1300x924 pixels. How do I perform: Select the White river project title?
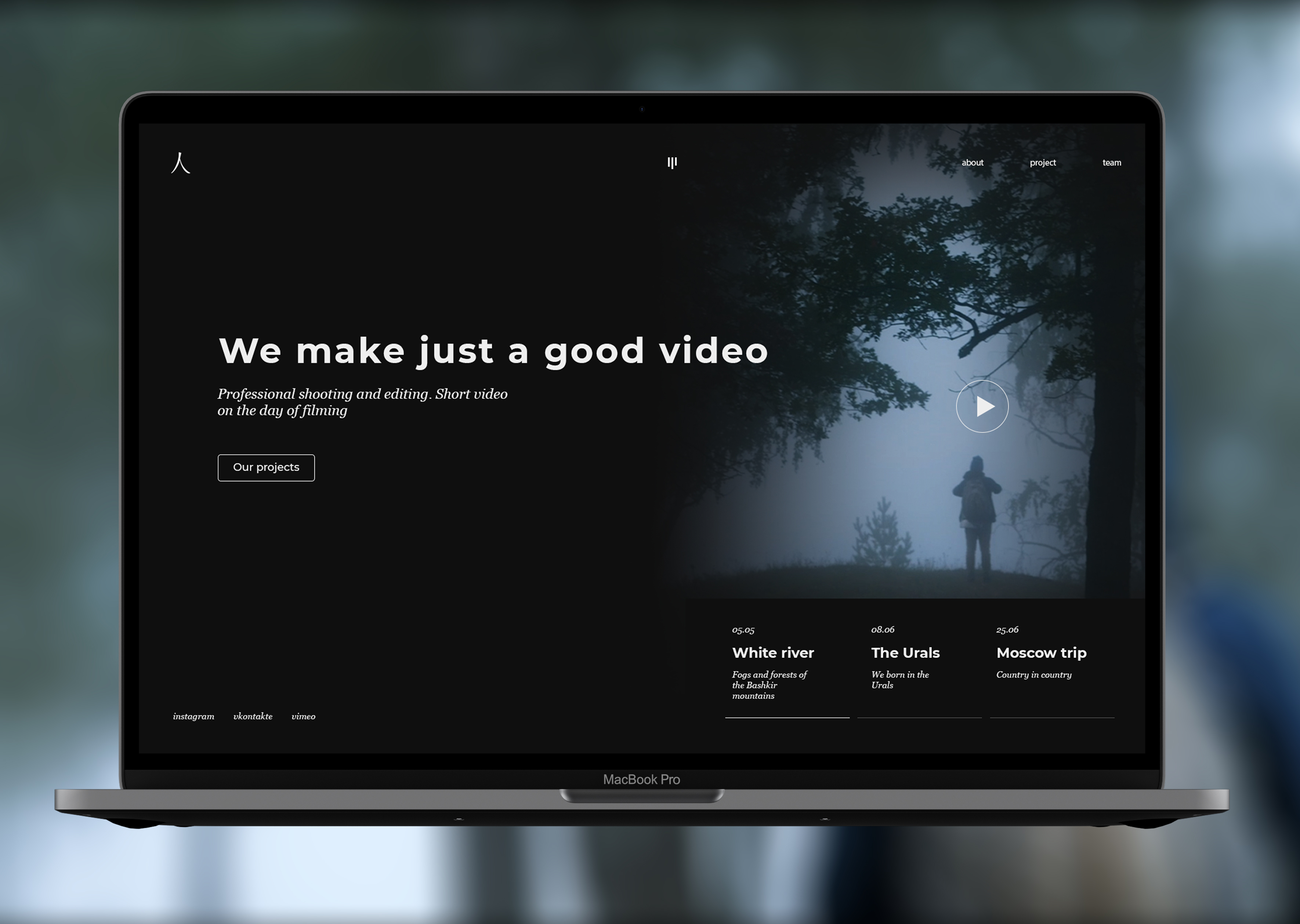pos(773,652)
